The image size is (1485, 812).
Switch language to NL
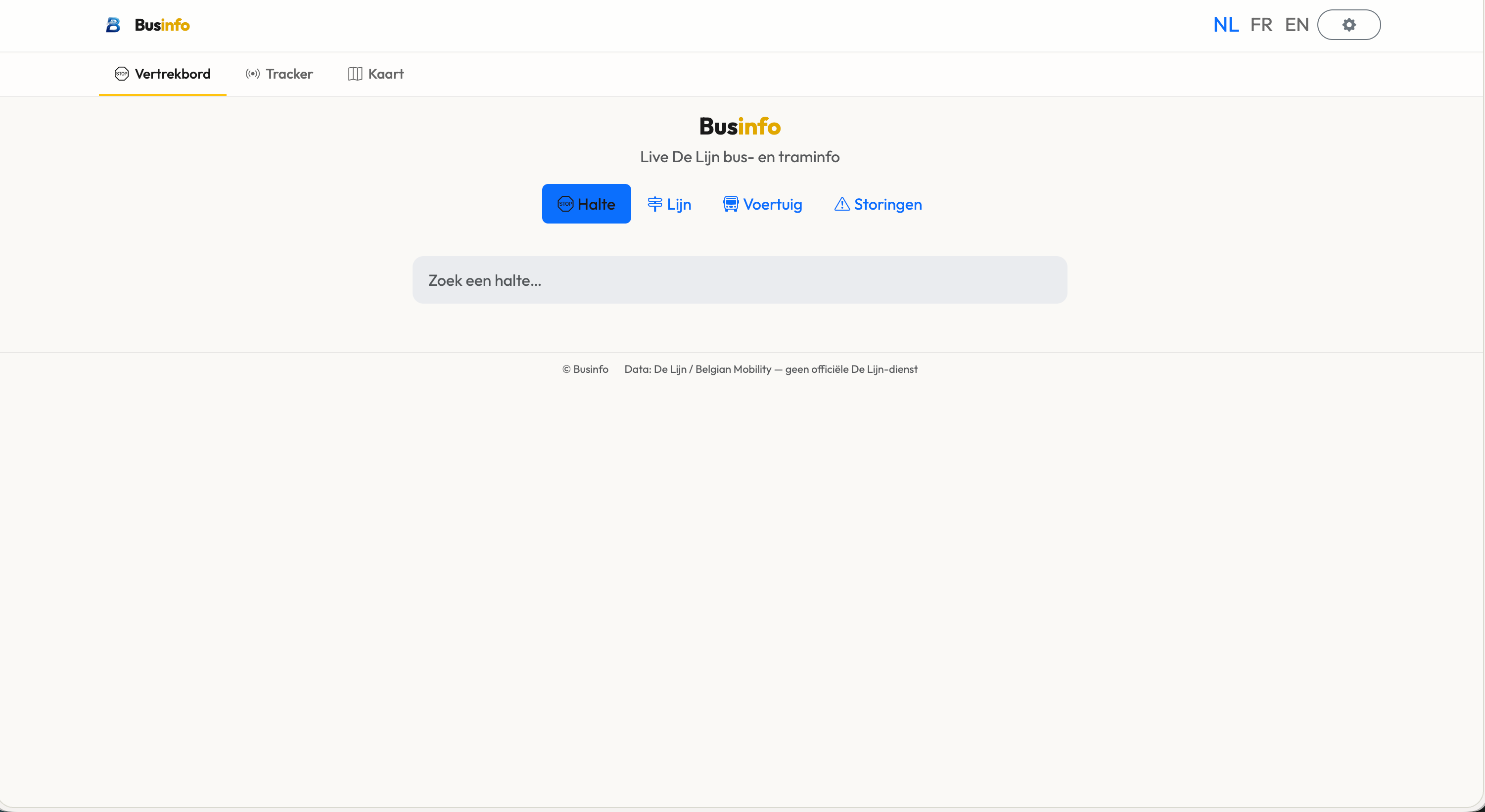point(1226,25)
